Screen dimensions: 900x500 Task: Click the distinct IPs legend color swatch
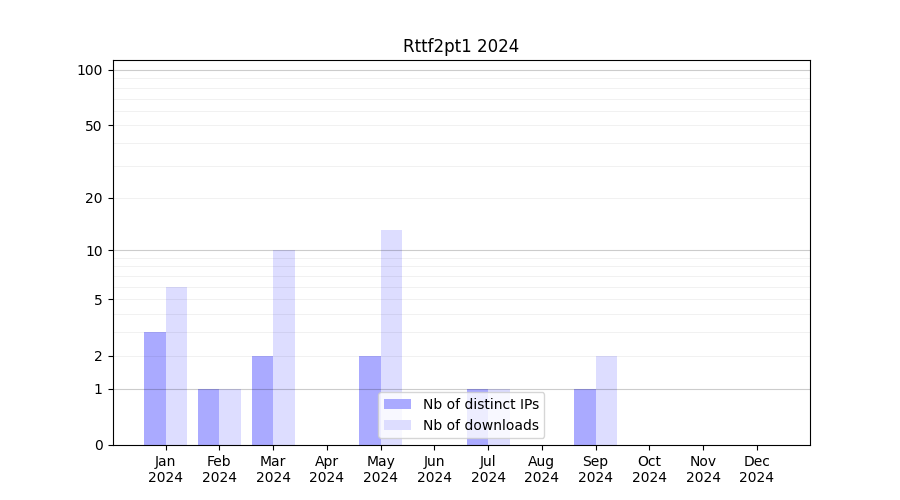397,404
